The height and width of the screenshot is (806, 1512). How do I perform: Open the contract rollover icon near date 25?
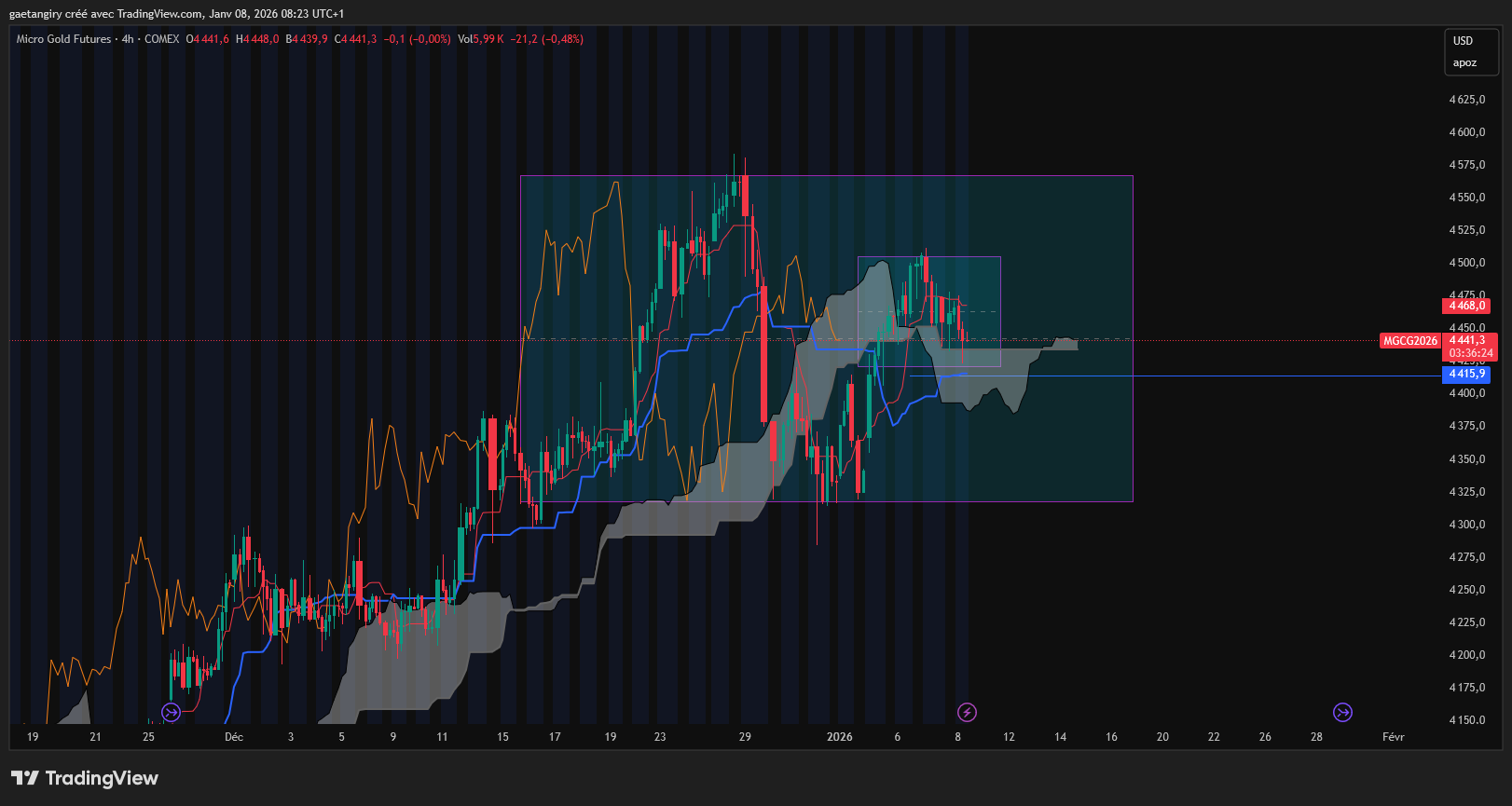click(x=171, y=713)
